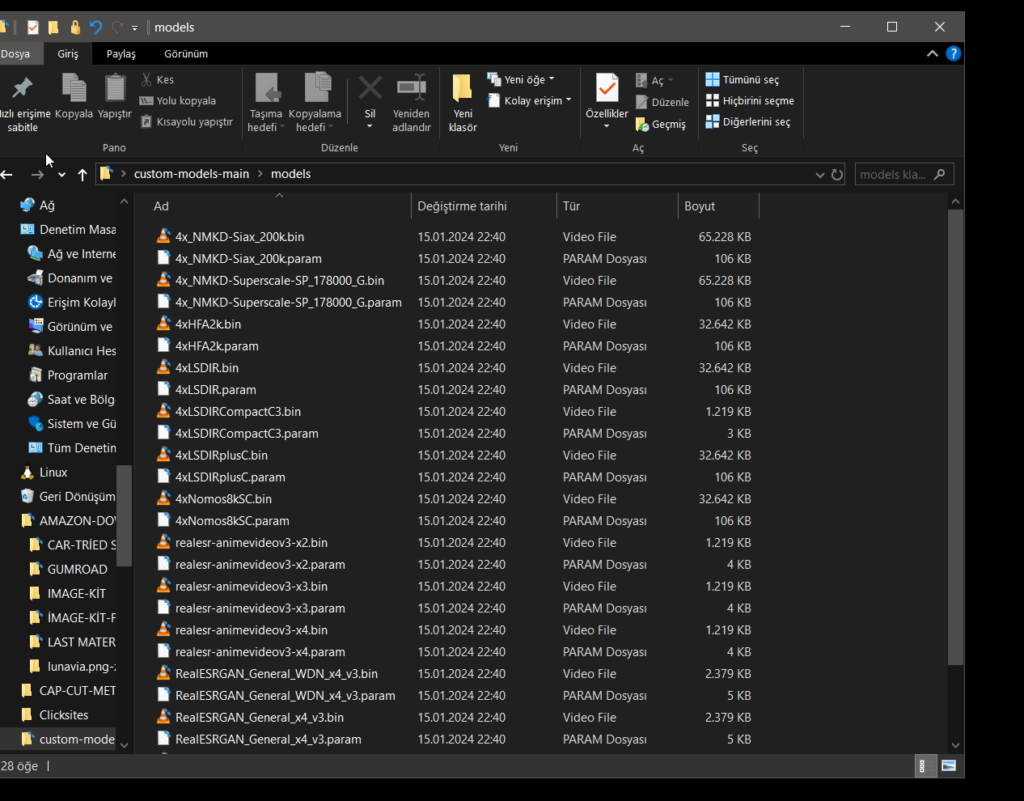Create a folder with Yeni klasör

coord(462,102)
